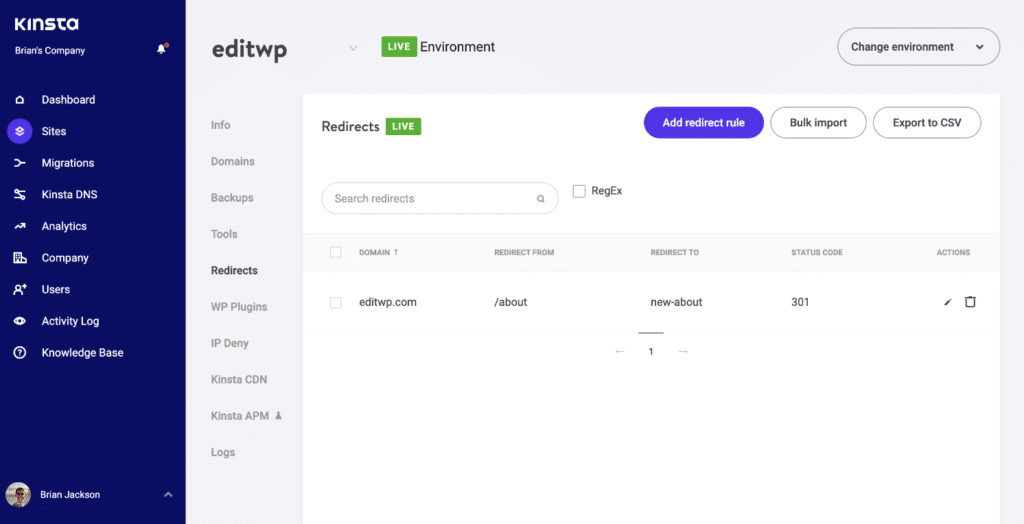This screenshot has height=524, width=1024.
Task: Select all redirects header checkbox
Action: click(x=336, y=252)
